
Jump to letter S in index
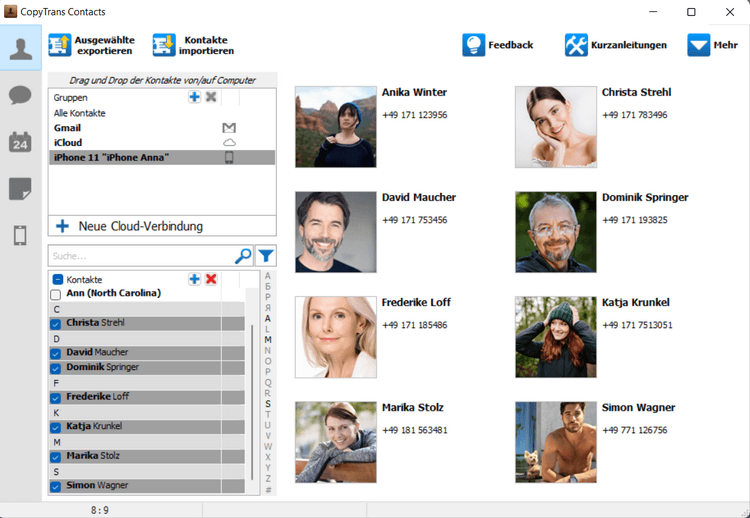tap(268, 404)
